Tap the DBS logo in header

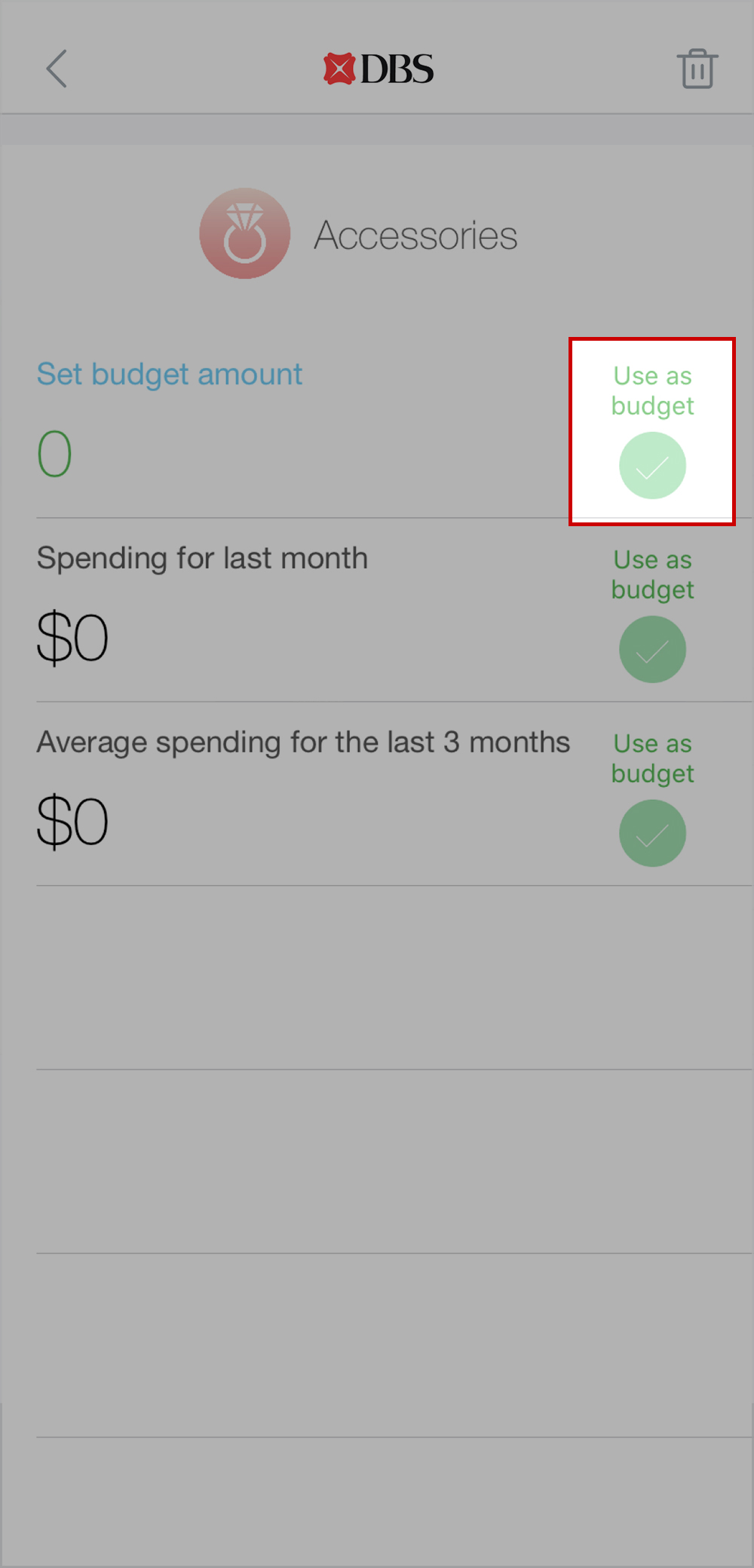379,69
